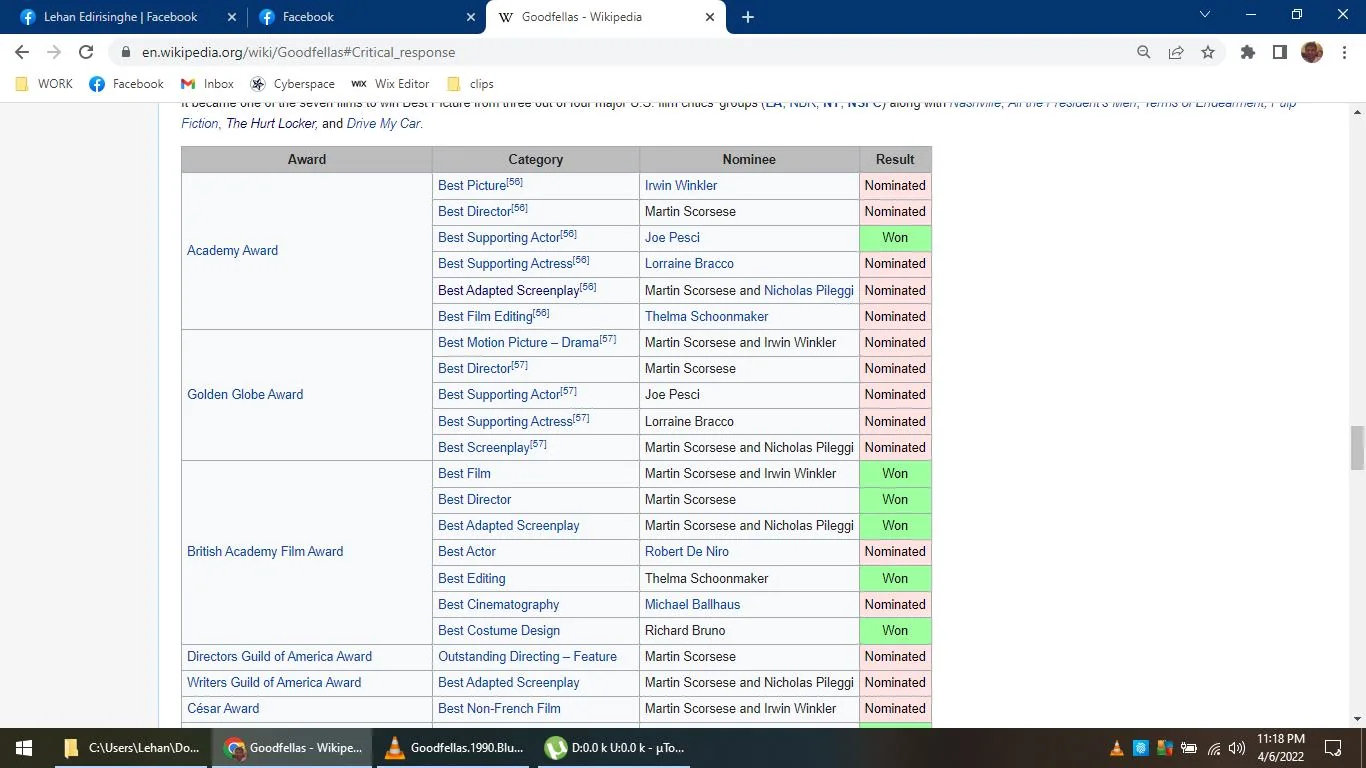
Task: Open Directors Guild of America Award link
Action: [279, 657]
